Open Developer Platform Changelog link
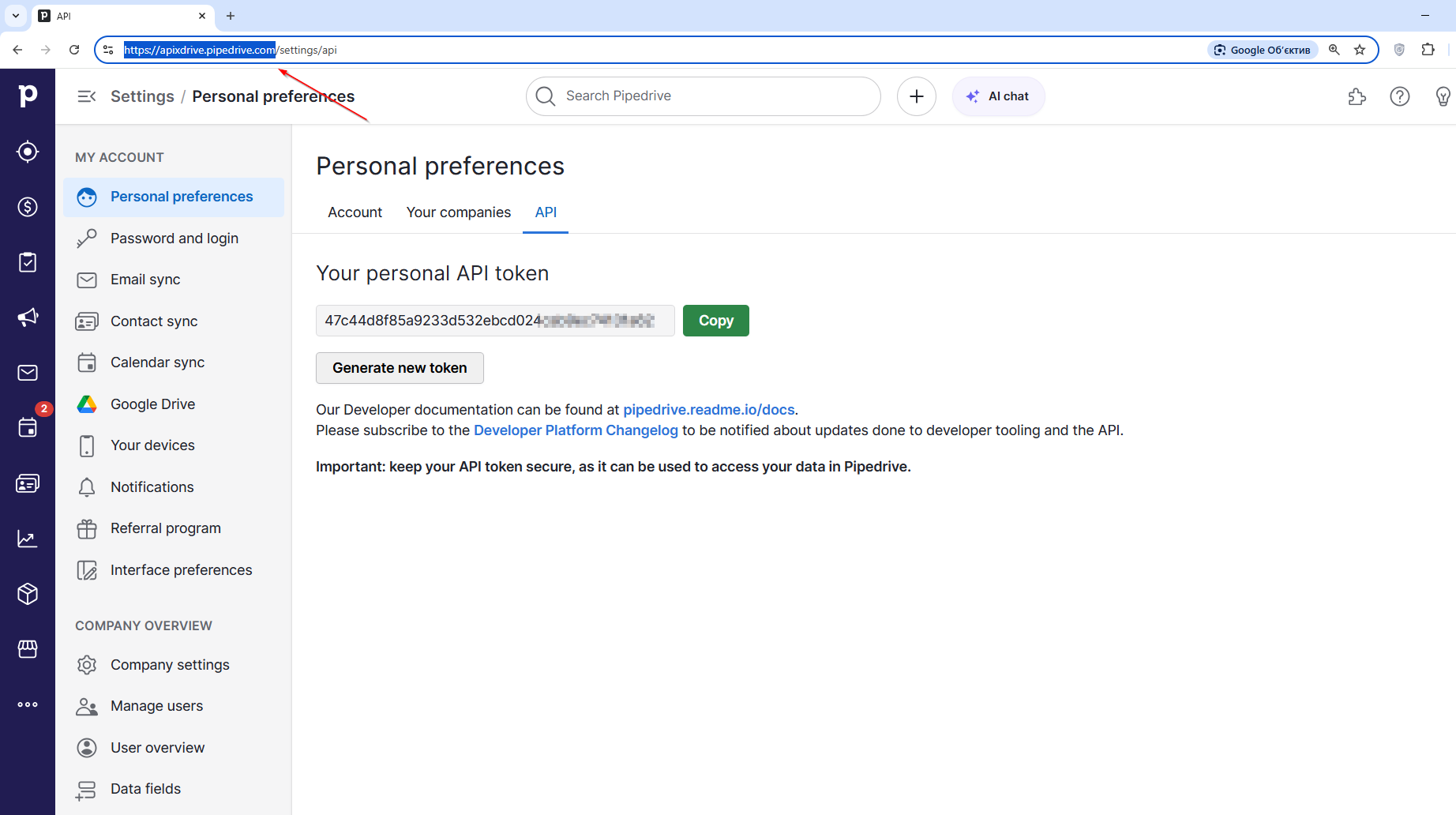This screenshot has height=815, width=1456. 576,430
